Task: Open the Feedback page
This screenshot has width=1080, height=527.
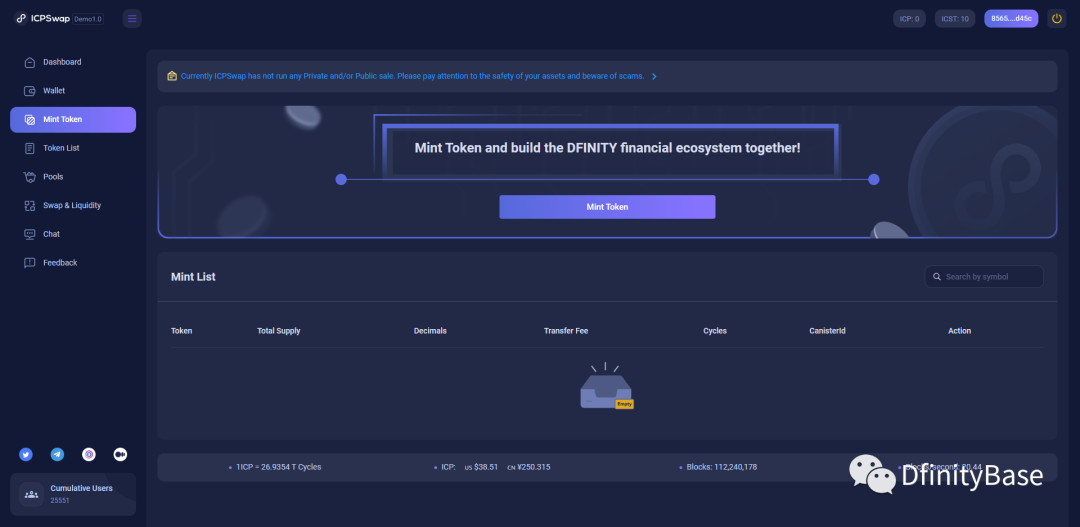Action: 73,263
